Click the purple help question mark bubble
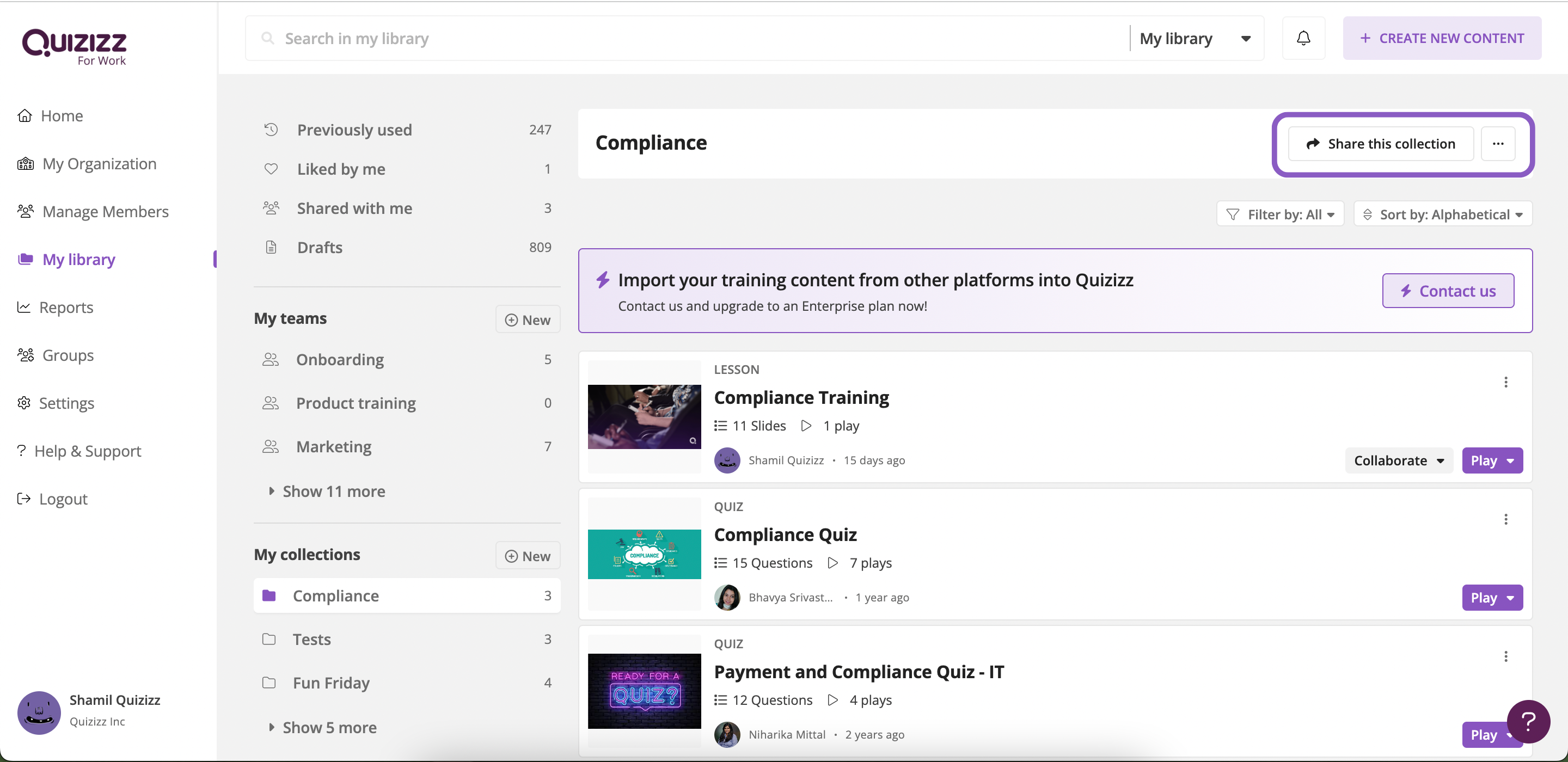 click(1528, 721)
